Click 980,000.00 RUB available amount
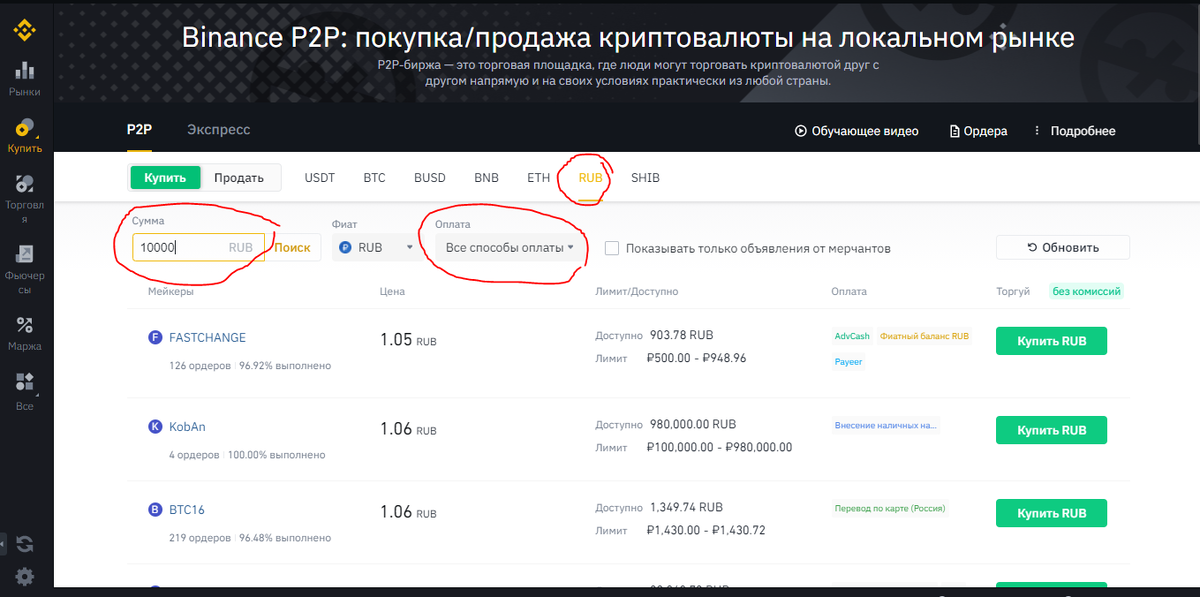The image size is (1200, 597). (693, 424)
